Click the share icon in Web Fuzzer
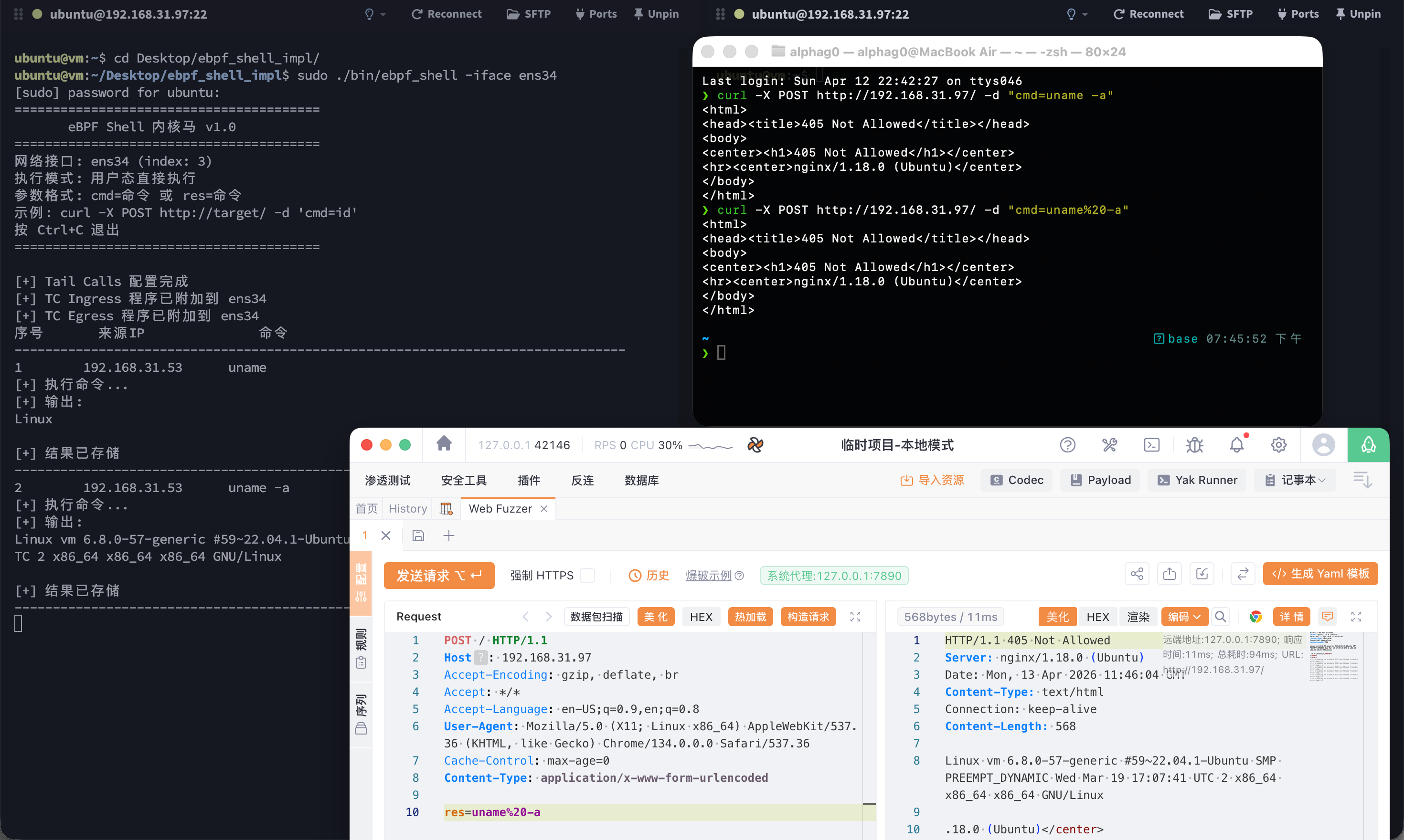Viewport: 1404px width, 840px height. (x=1137, y=574)
